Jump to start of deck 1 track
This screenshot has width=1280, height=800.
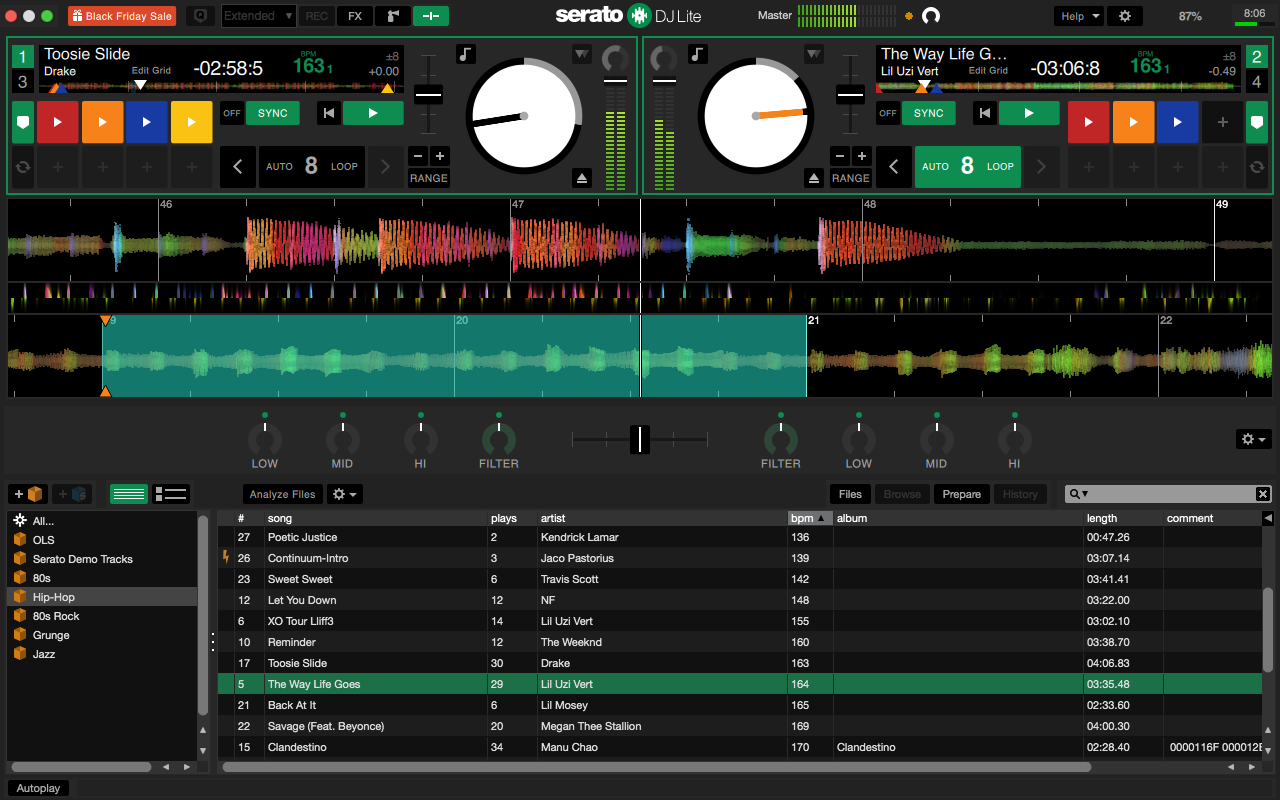coord(328,113)
